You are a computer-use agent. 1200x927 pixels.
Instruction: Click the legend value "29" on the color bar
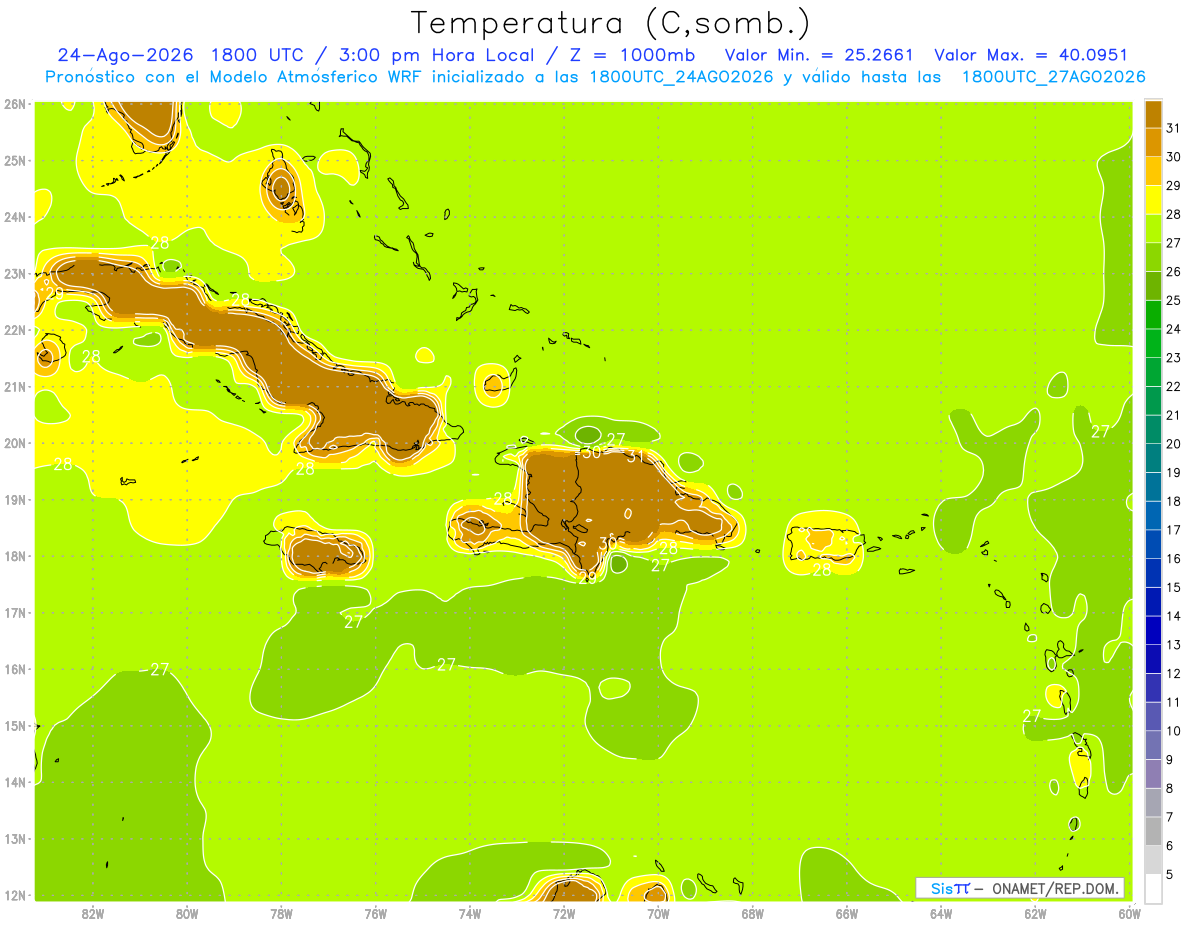tap(1173, 185)
